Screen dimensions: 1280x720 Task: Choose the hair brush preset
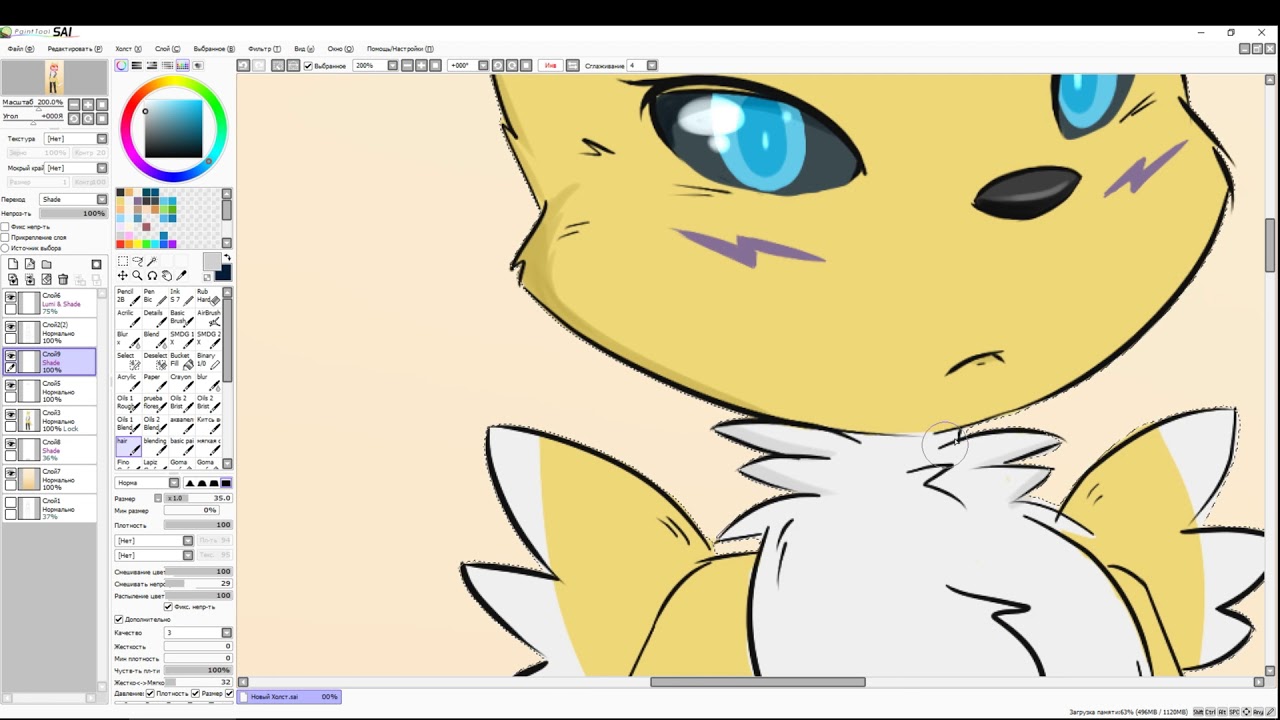(128, 446)
